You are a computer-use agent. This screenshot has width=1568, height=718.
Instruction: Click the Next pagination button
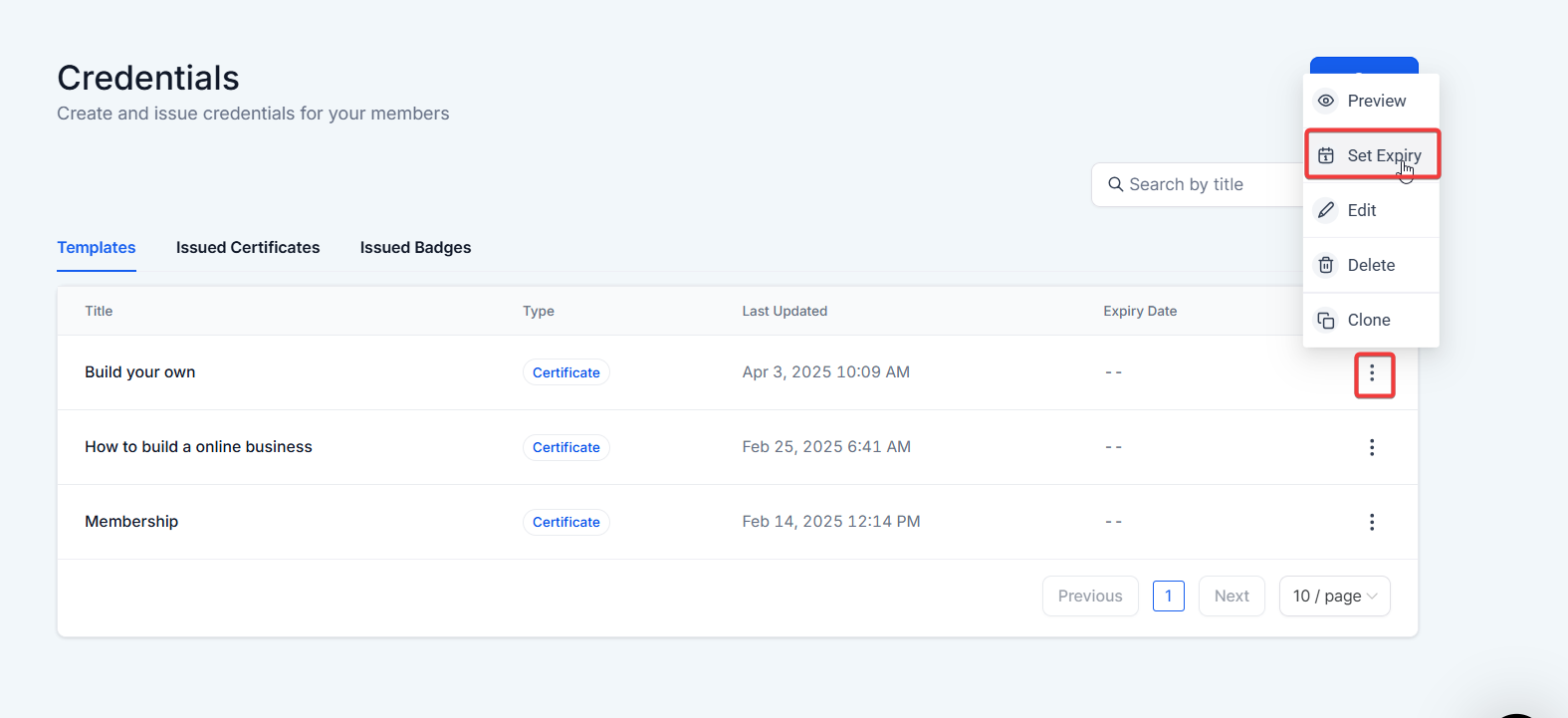click(x=1232, y=596)
